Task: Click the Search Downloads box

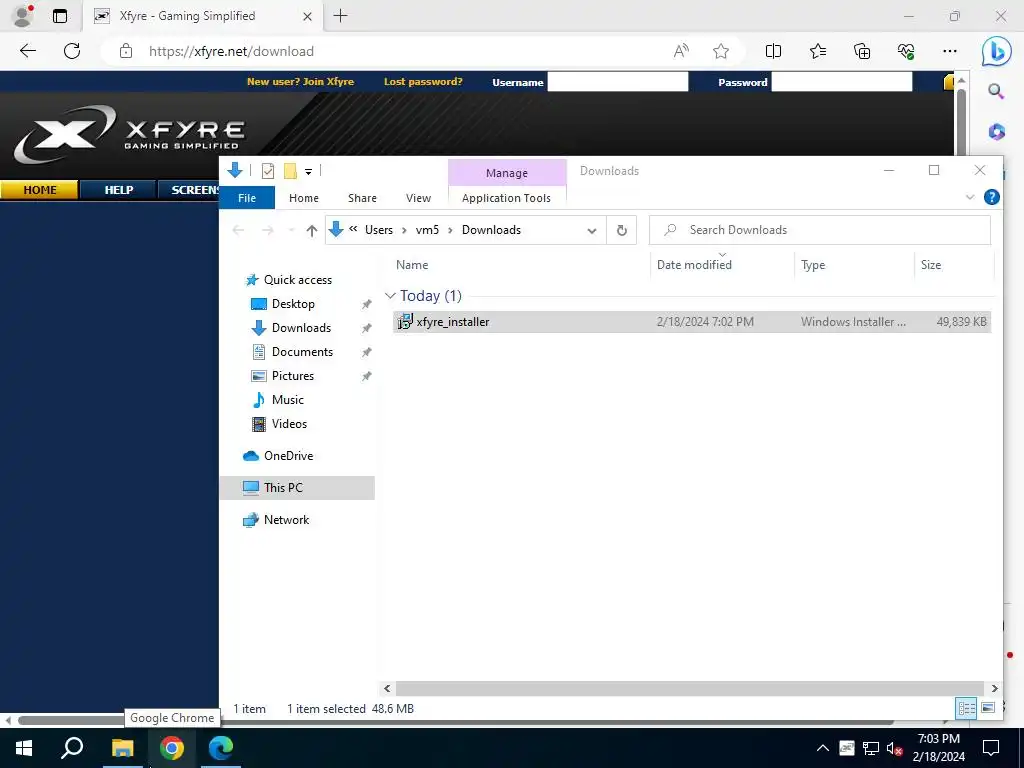Action: pyautogui.click(x=820, y=230)
